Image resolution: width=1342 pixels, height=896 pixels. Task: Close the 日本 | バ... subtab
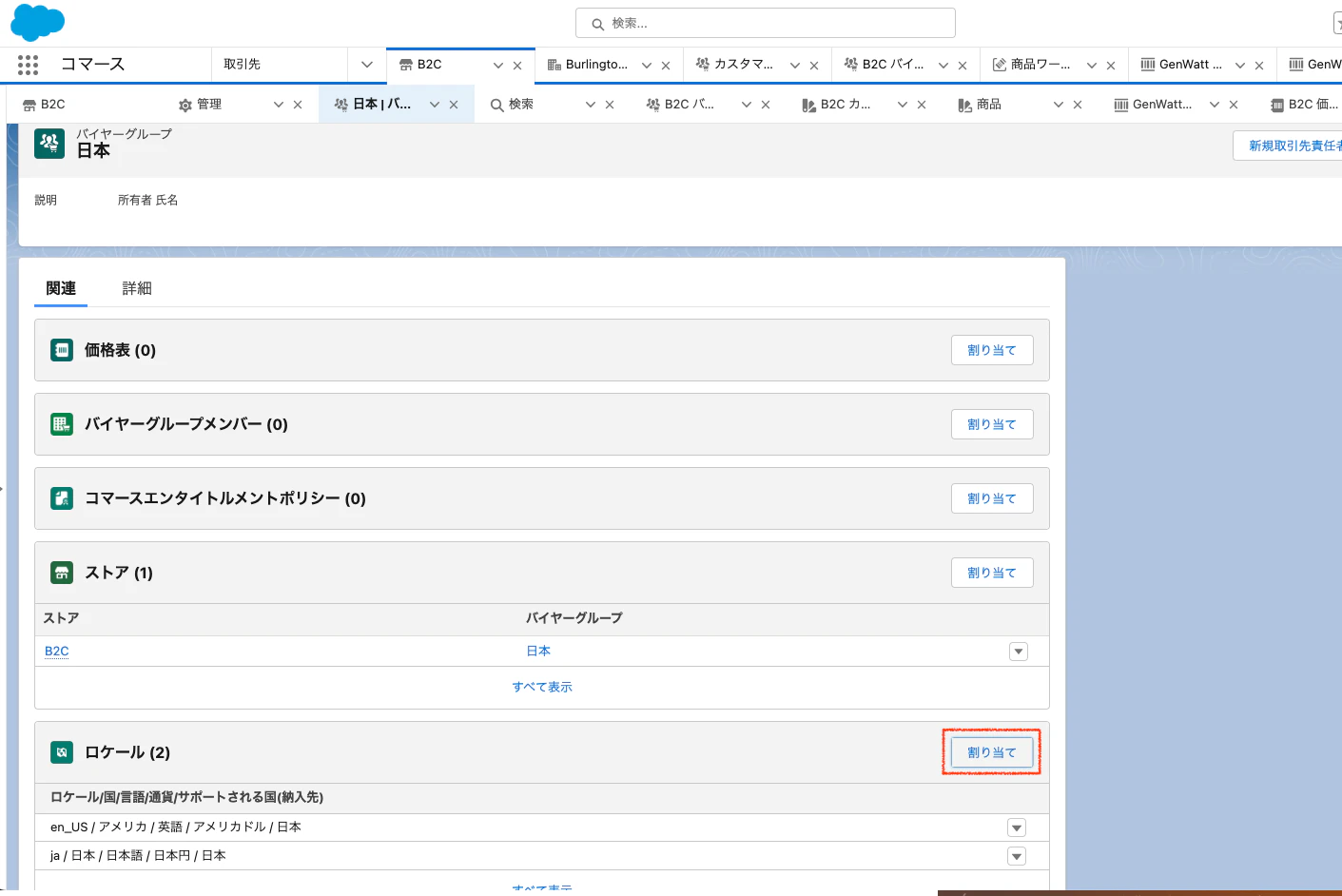[x=454, y=105]
